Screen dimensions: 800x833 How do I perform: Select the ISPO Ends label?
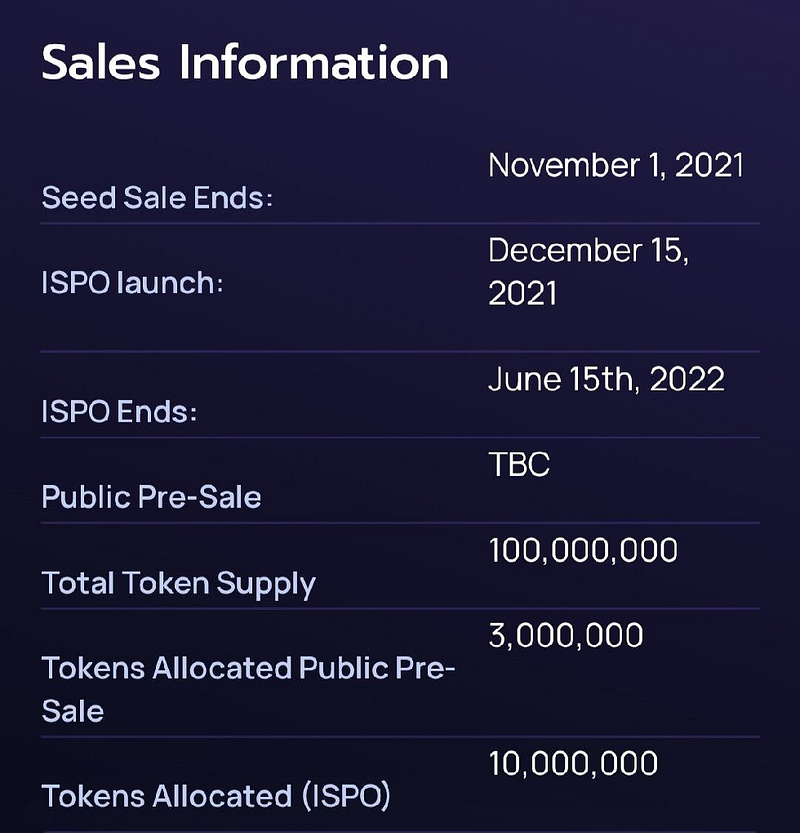119,412
